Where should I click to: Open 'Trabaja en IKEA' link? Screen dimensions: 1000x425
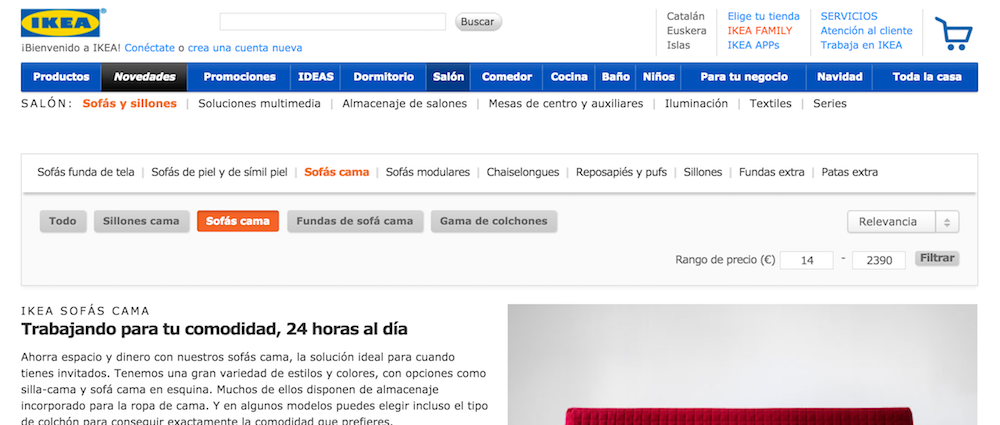[x=861, y=45]
